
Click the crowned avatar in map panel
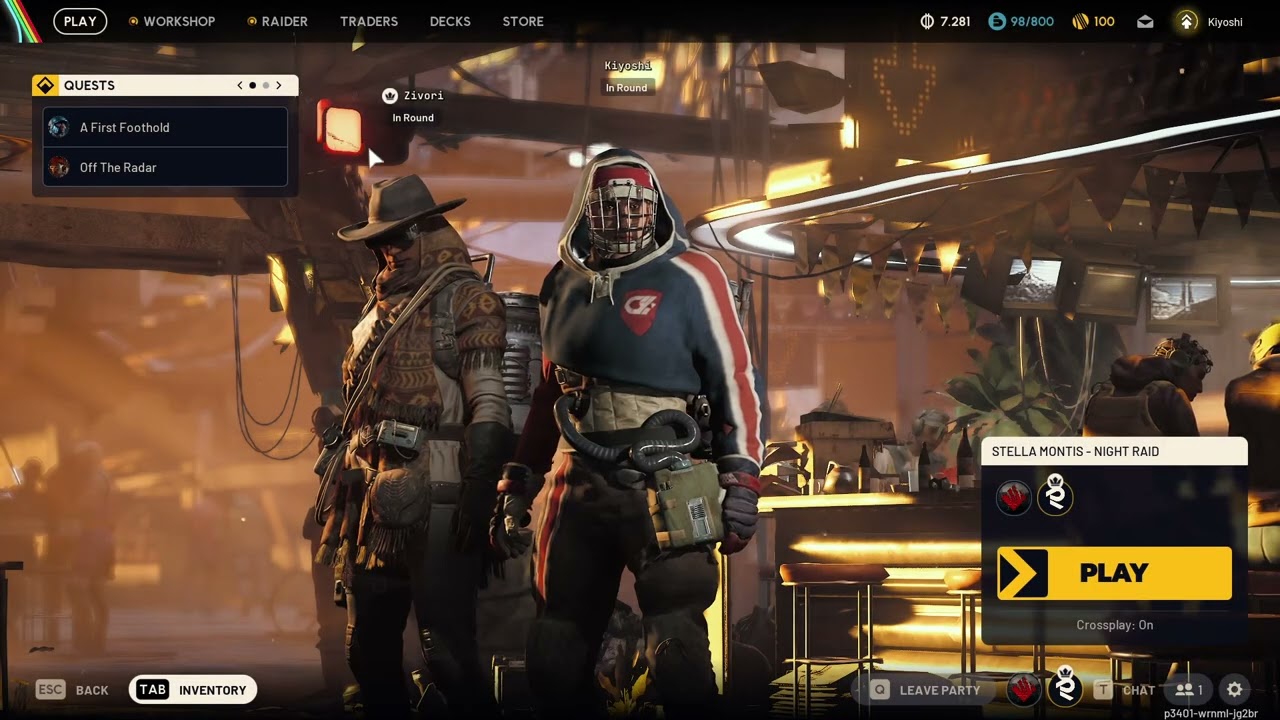(x=1055, y=496)
